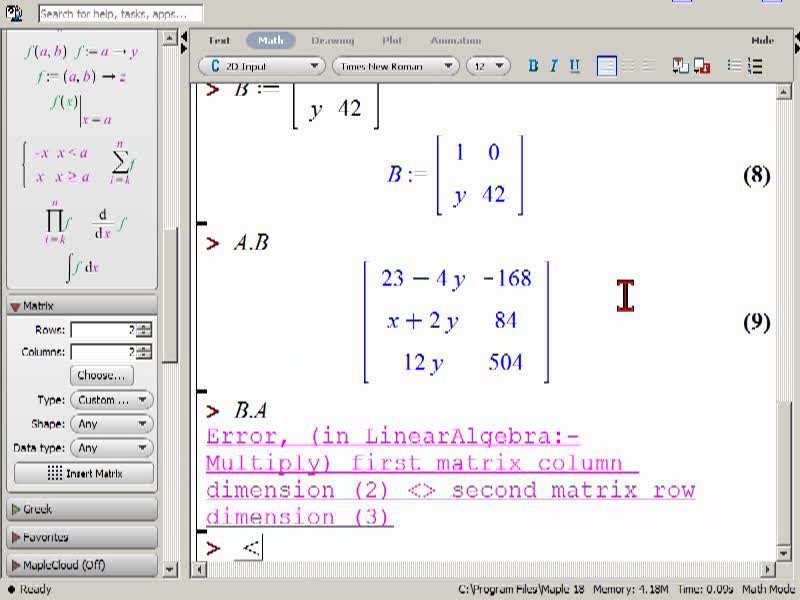Insert the summation expression template
The image size is (800, 600).
pyautogui.click(x=122, y=163)
